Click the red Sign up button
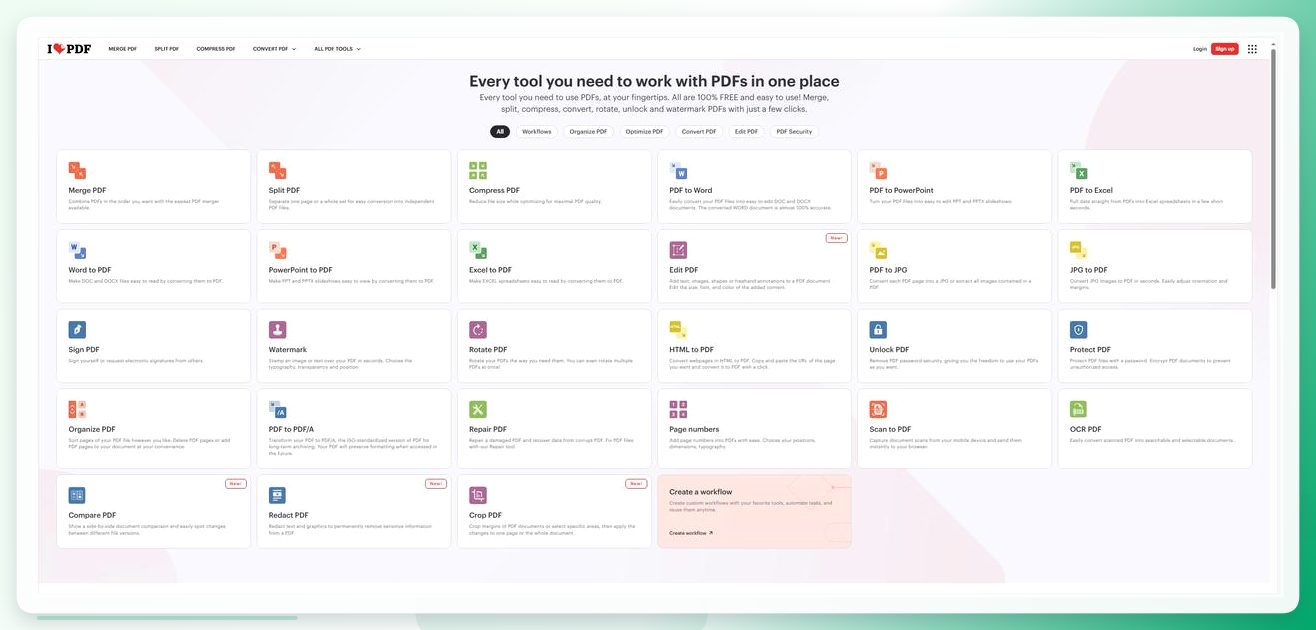This screenshot has height=630, width=1316. [x=1224, y=49]
